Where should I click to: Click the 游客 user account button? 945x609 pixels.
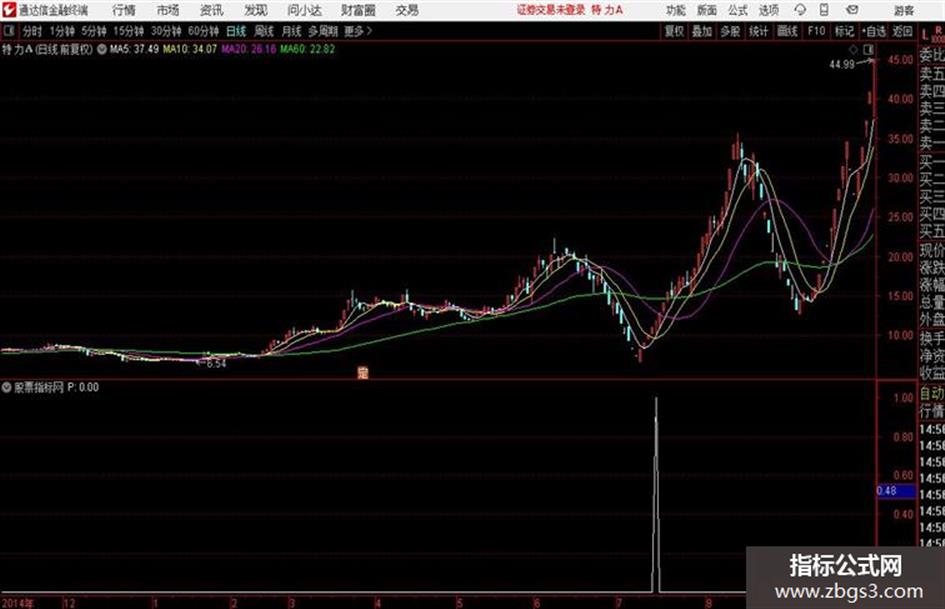(904, 10)
